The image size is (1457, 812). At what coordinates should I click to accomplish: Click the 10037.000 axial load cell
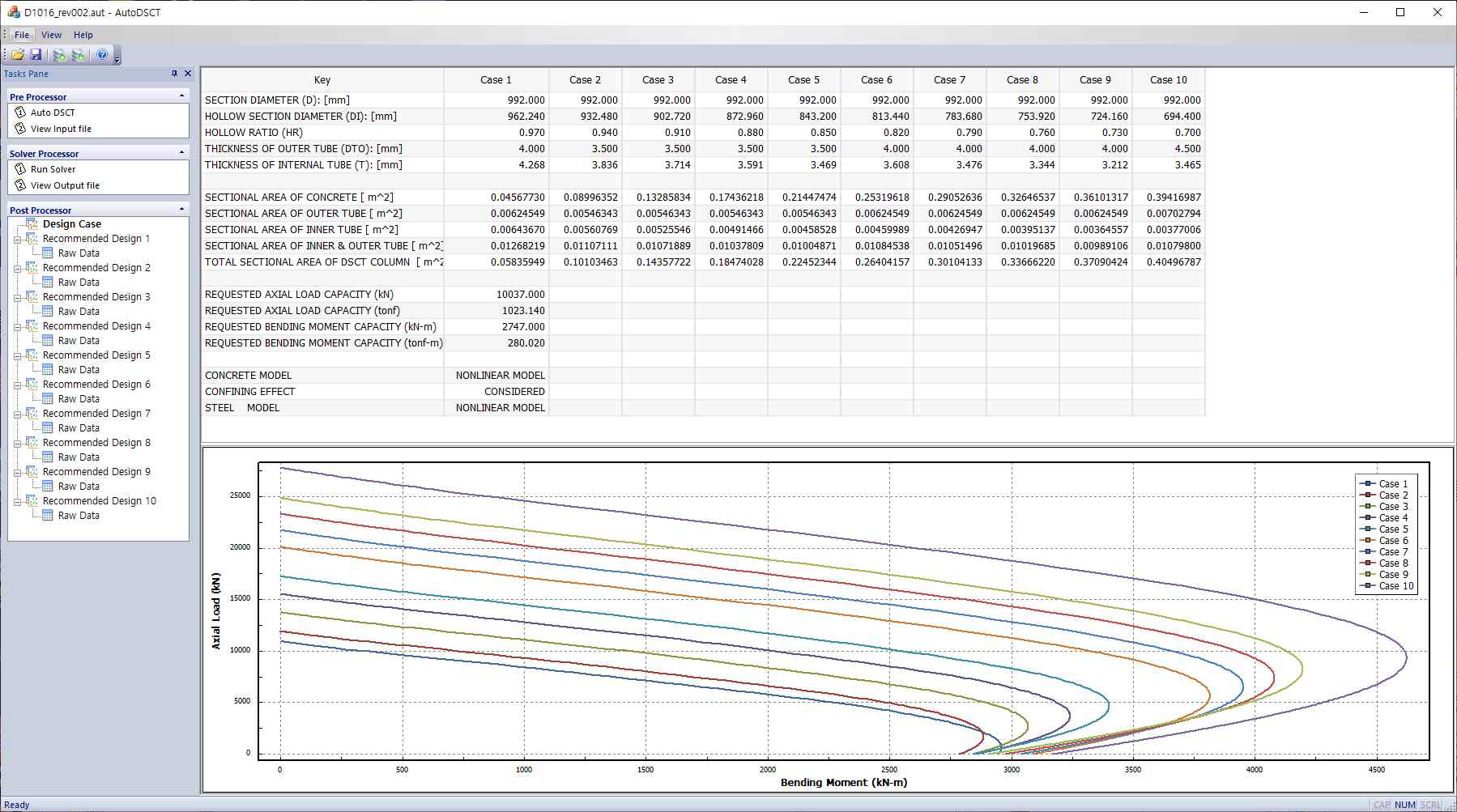496,295
